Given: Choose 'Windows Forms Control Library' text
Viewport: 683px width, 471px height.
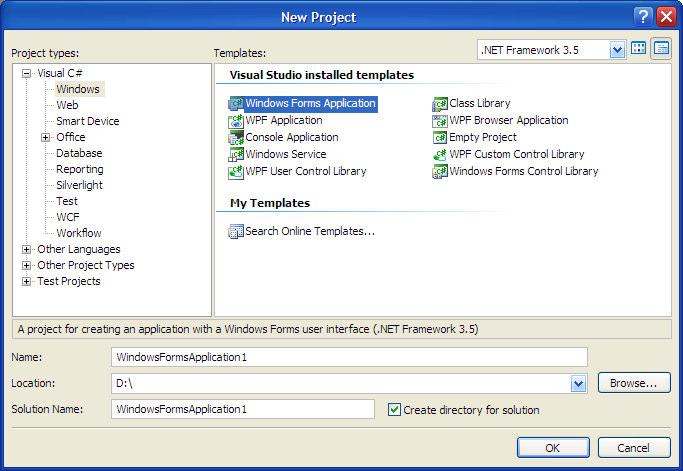Looking at the screenshot, I should pyautogui.click(x=524, y=172).
